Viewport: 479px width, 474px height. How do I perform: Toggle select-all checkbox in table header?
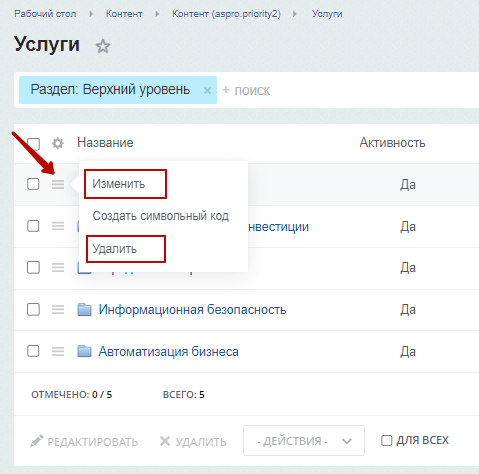[x=33, y=144]
